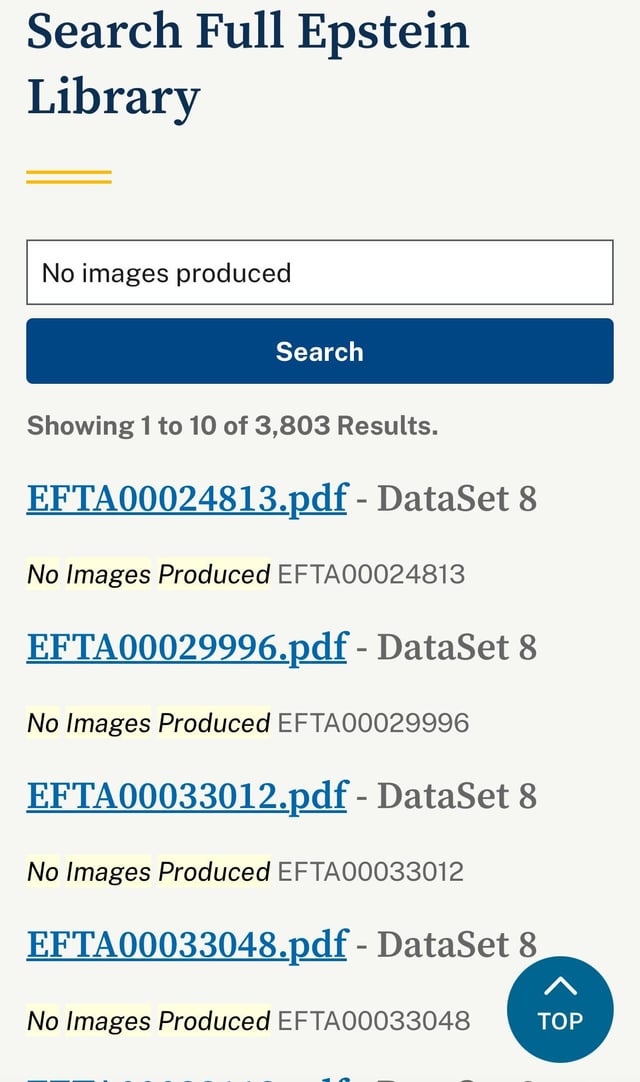
Task: Follow the EFTA00033012.pdf link
Action: tap(187, 796)
